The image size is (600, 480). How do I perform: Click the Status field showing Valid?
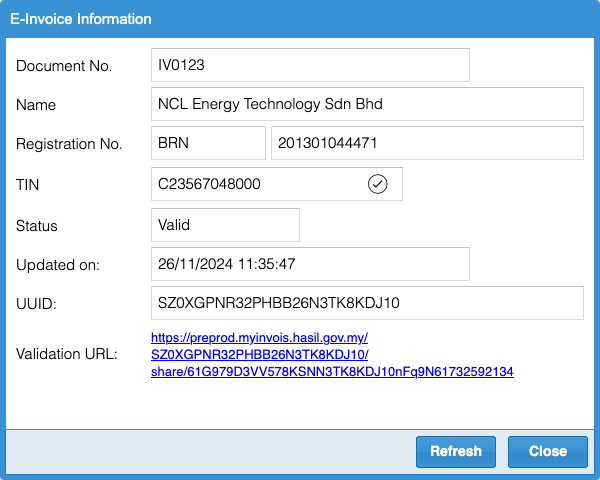(225, 225)
